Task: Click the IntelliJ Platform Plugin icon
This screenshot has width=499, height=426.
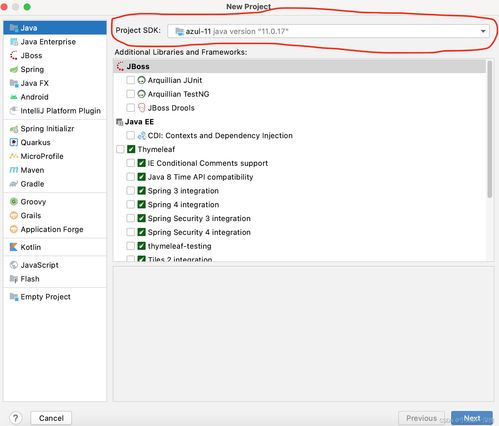Action: click(x=14, y=111)
